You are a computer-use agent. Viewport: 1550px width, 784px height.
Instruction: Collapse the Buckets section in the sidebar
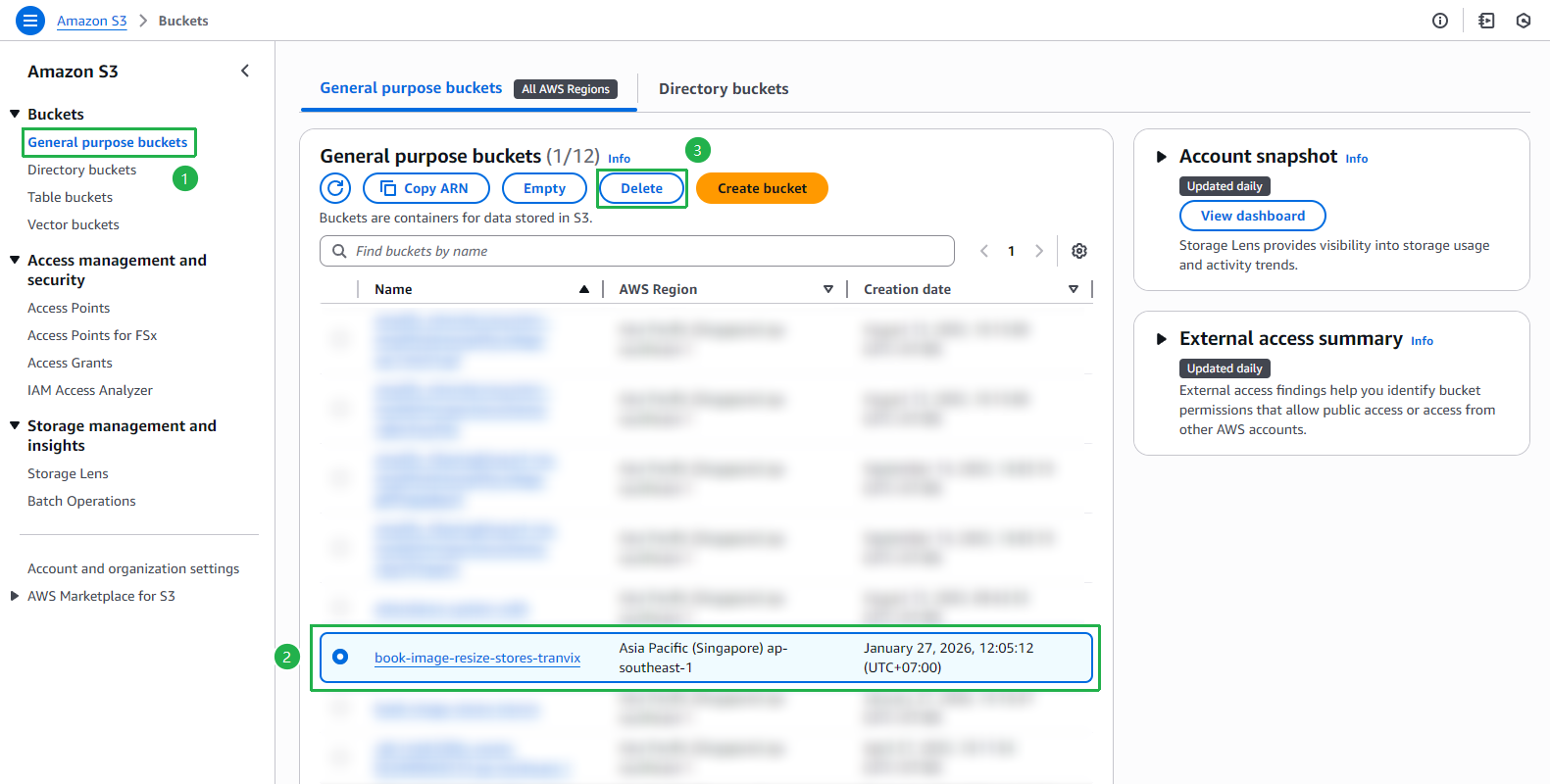pyautogui.click(x=15, y=114)
